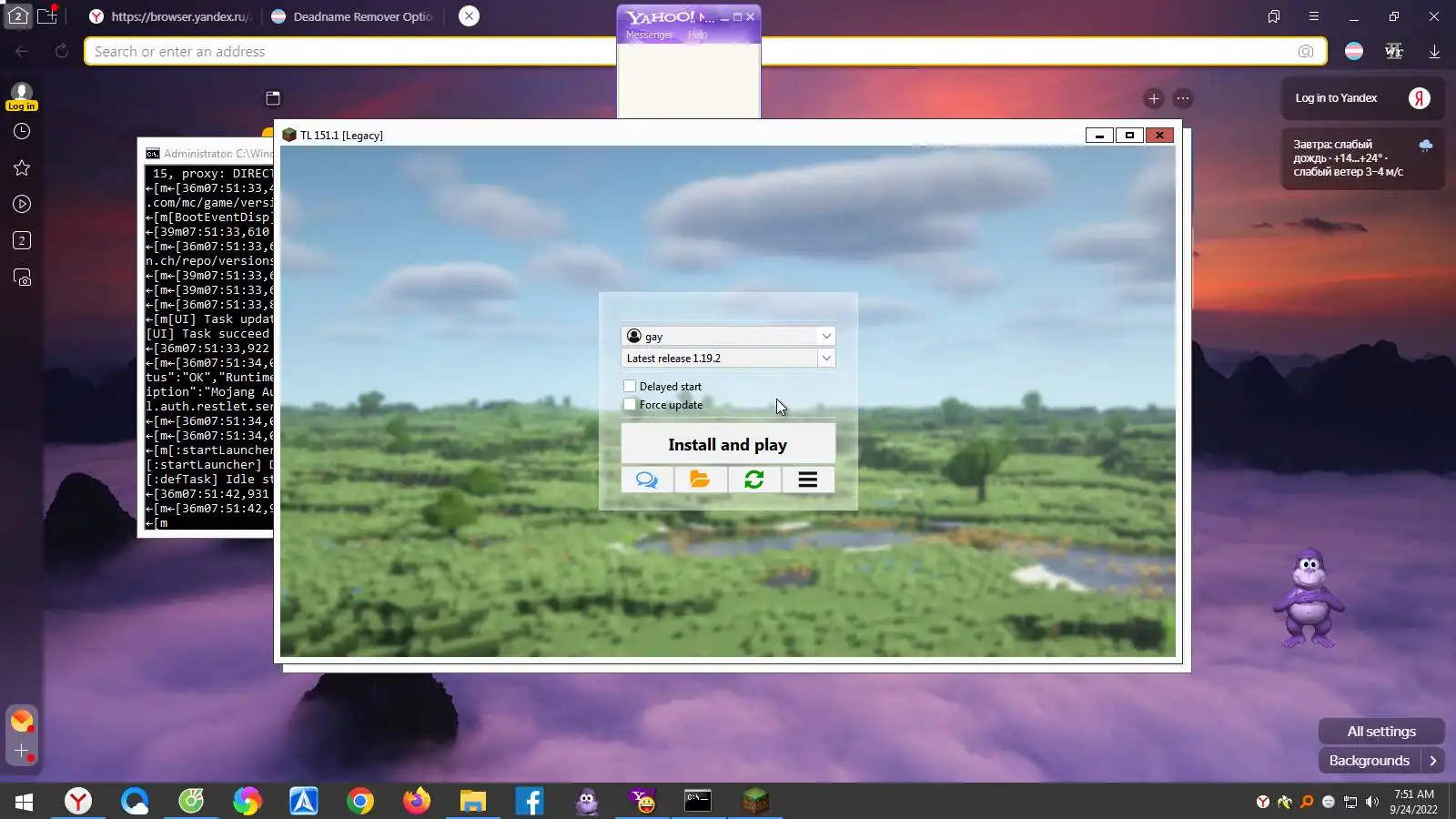Viewport: 1456px width, 819px height.
Task: Click the new tab group icon next to tab counter
Action: pyautogui.click(x=47, y=15)
